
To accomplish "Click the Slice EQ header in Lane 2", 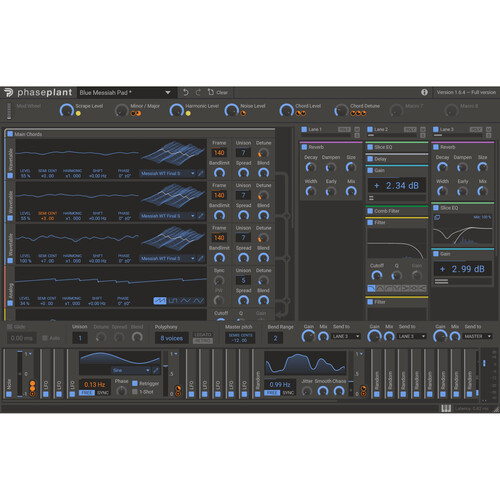I will click(x=397, y=147).
